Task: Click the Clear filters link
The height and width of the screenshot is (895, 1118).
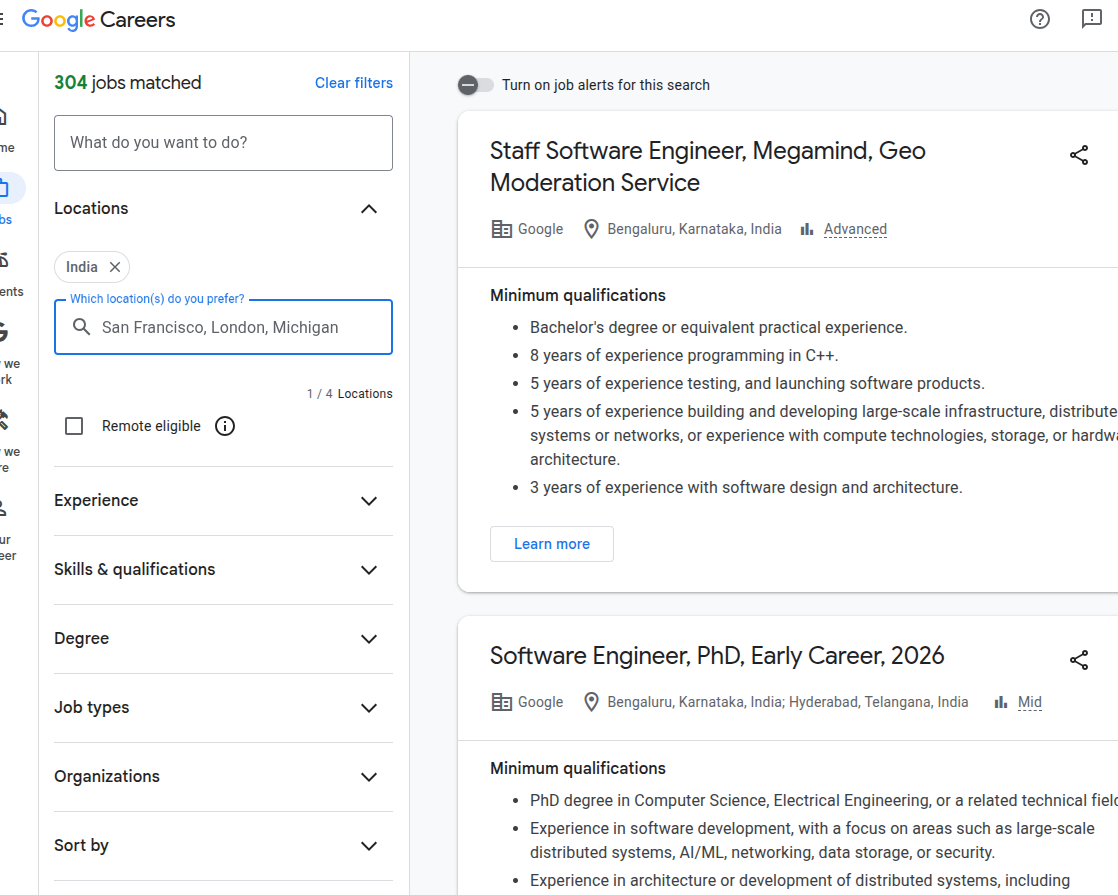Action: [x=354, y=83]
